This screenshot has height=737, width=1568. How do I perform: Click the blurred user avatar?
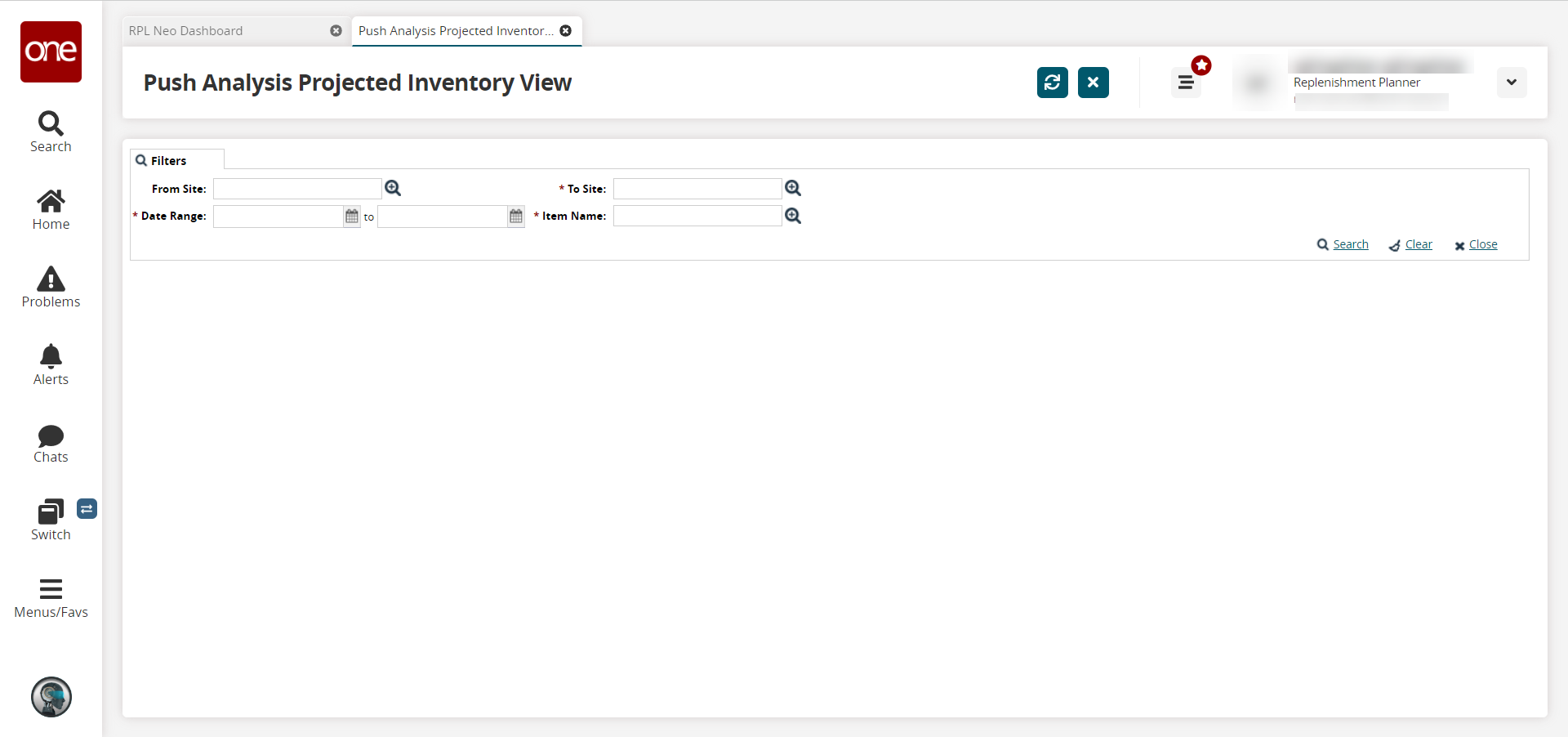(1258, 83)
